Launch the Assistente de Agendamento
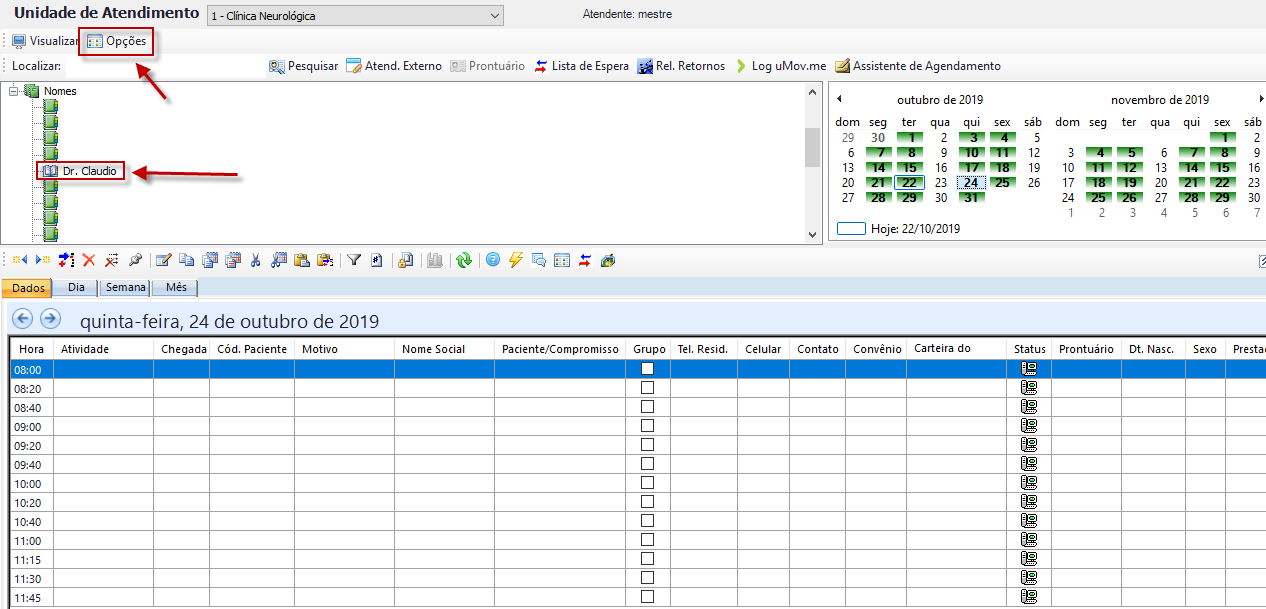The width and height of the screenshot is (1266, 609). pyautogui.click(x=917, y=66)
